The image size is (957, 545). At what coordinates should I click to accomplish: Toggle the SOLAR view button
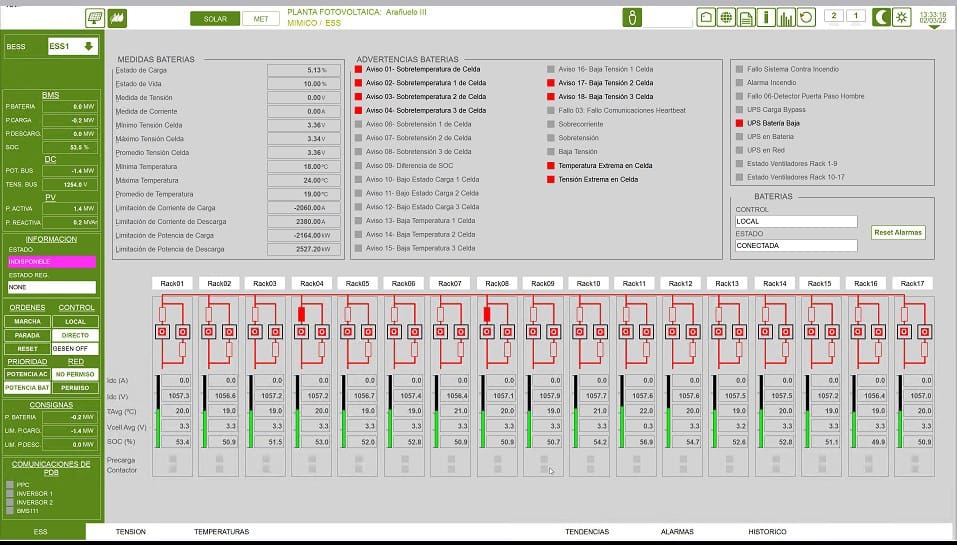pyautogui.click(x=214, y=18)
